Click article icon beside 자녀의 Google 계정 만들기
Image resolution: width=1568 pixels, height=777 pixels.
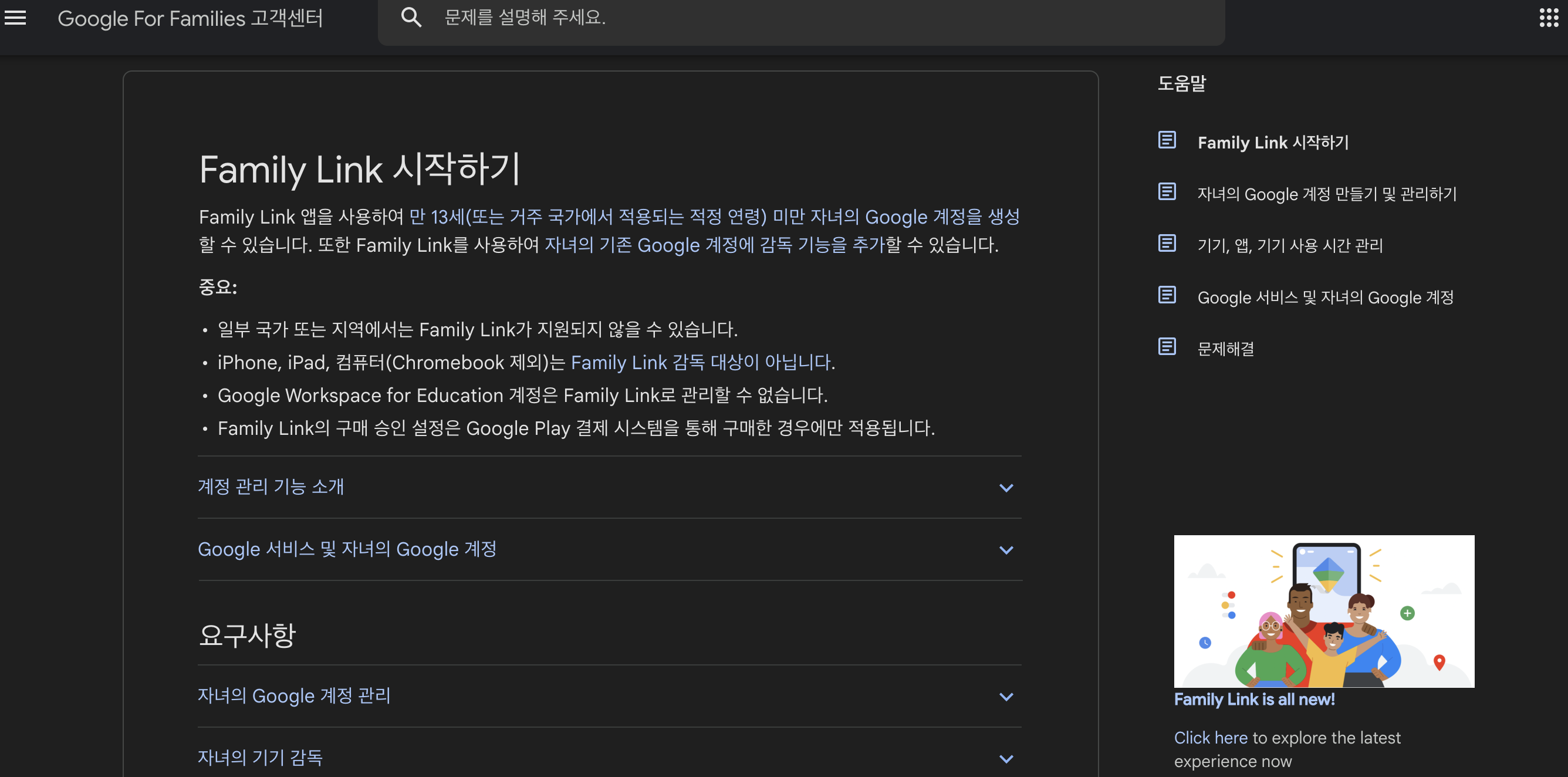[x=1166, y=192]
